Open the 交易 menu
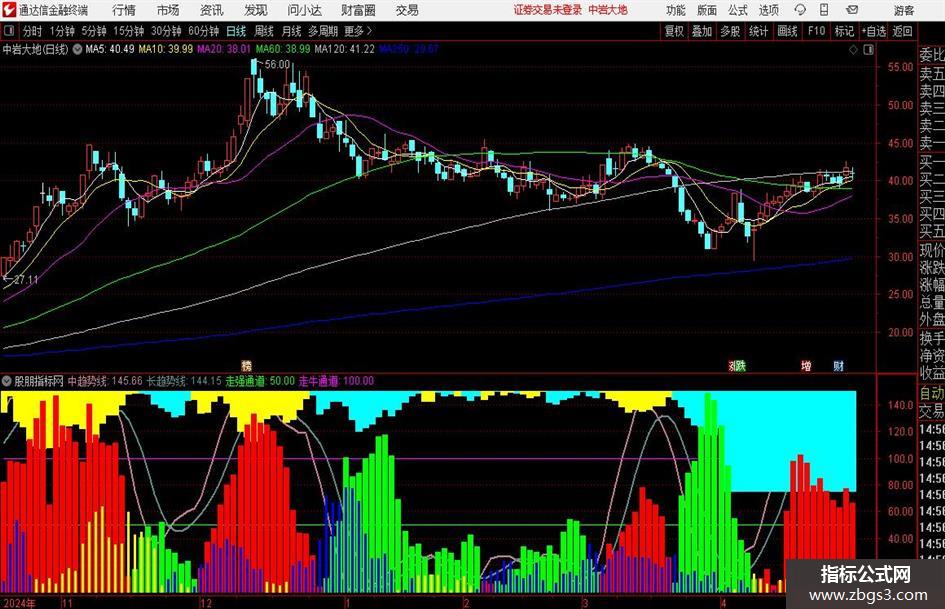Screen dimensions: 945x609 point(407,10)
